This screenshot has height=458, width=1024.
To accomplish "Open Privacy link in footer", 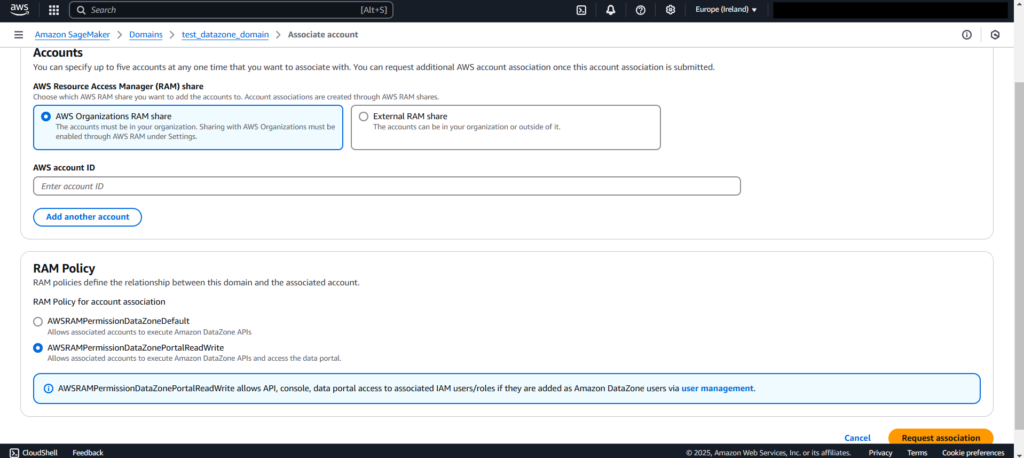I will 880,453.
